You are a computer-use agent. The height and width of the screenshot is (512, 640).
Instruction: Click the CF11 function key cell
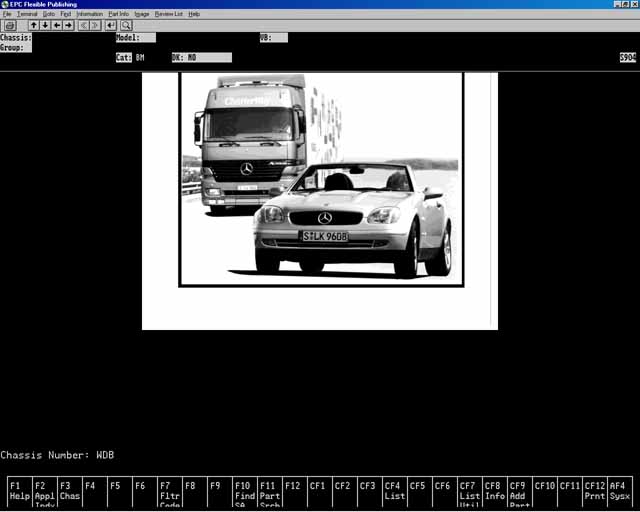click(x=570, y=492)
